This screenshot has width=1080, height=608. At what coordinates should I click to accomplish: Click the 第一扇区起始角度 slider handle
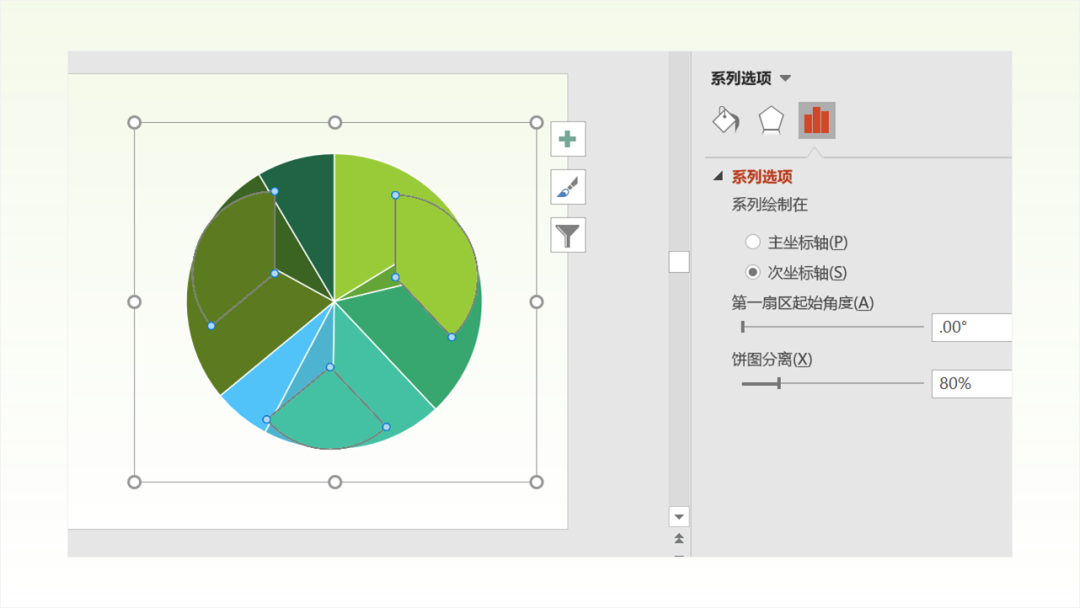[x=742, y=326]
